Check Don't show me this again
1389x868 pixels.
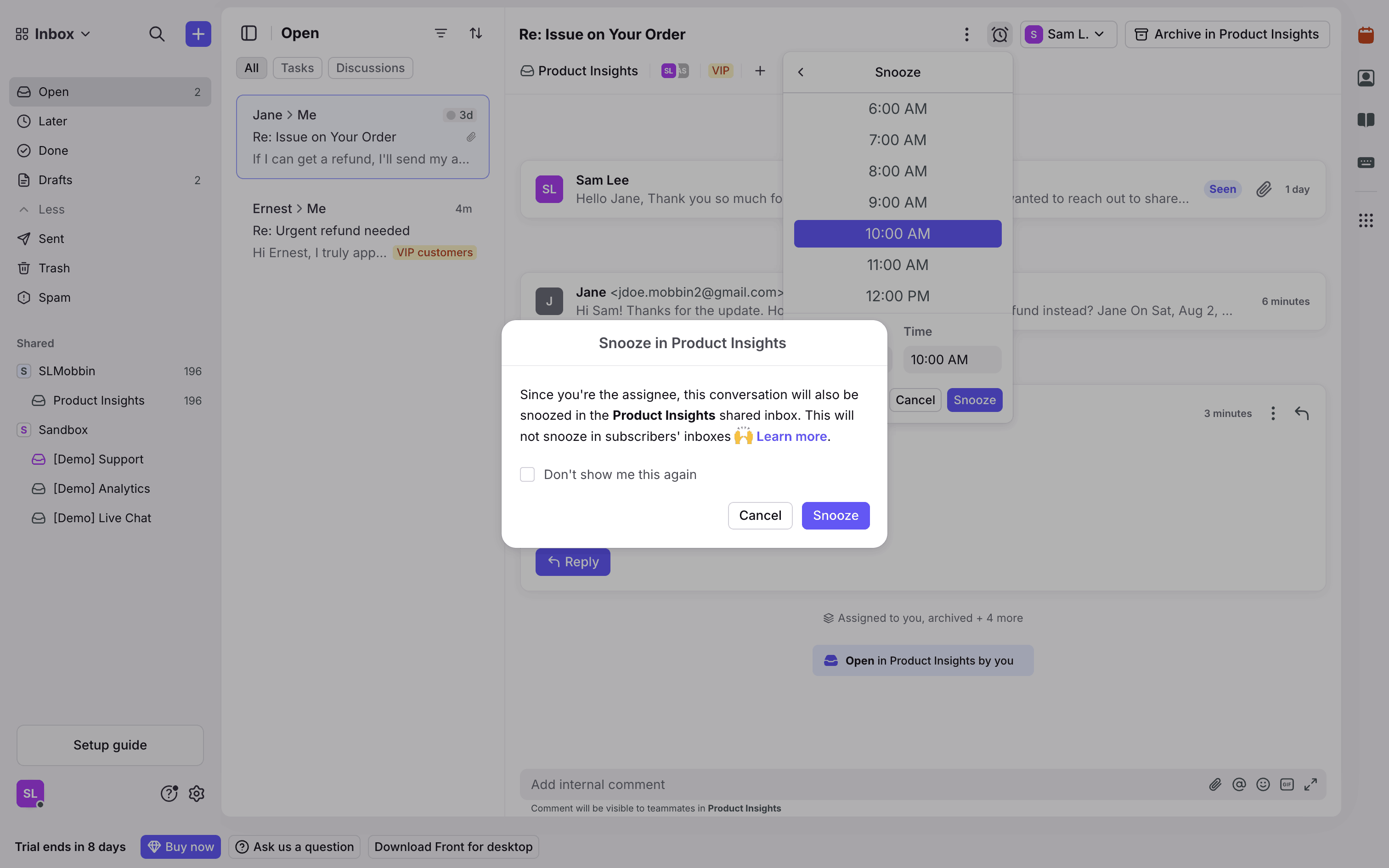pos(527,474)
